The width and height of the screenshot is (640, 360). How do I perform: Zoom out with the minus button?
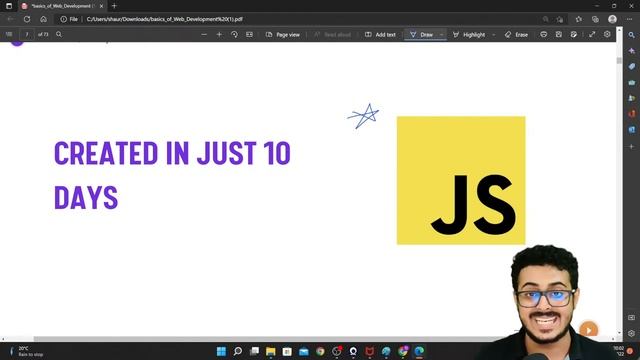tap(204, 35)
